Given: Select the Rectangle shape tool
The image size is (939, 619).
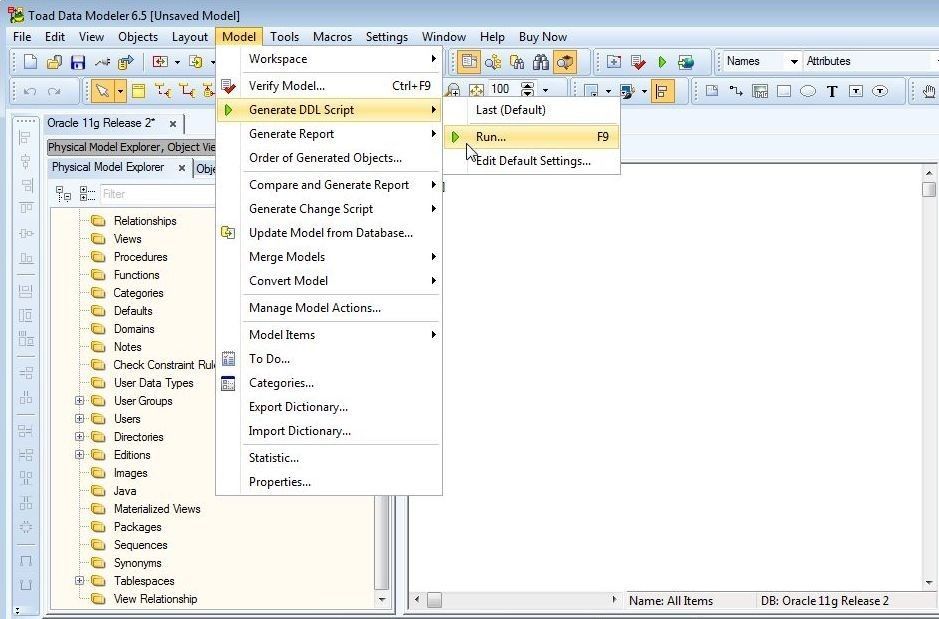Looking at the screenshot, I should pyautogui.click(x=784, y=91).
